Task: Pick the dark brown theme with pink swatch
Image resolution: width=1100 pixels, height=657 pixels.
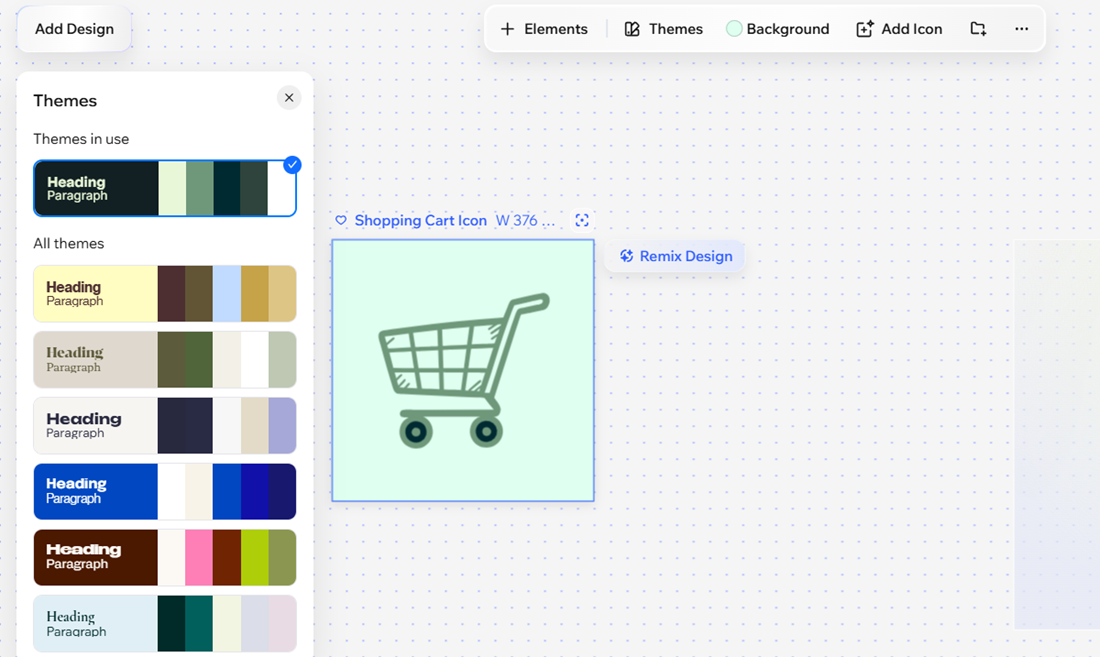Action: [x=165, y=557]
